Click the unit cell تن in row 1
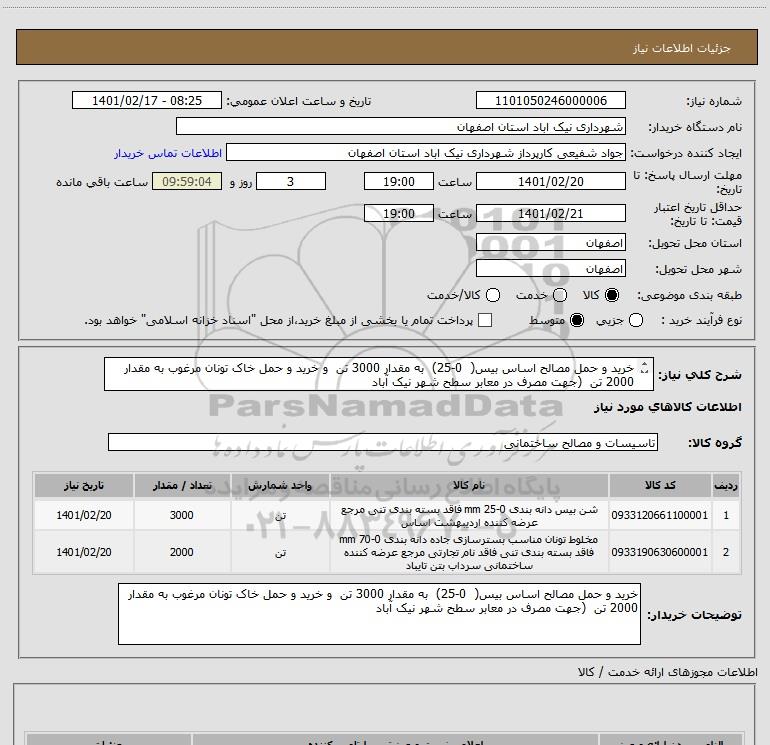This screenshot has height=745, width=770. [280, 515]
